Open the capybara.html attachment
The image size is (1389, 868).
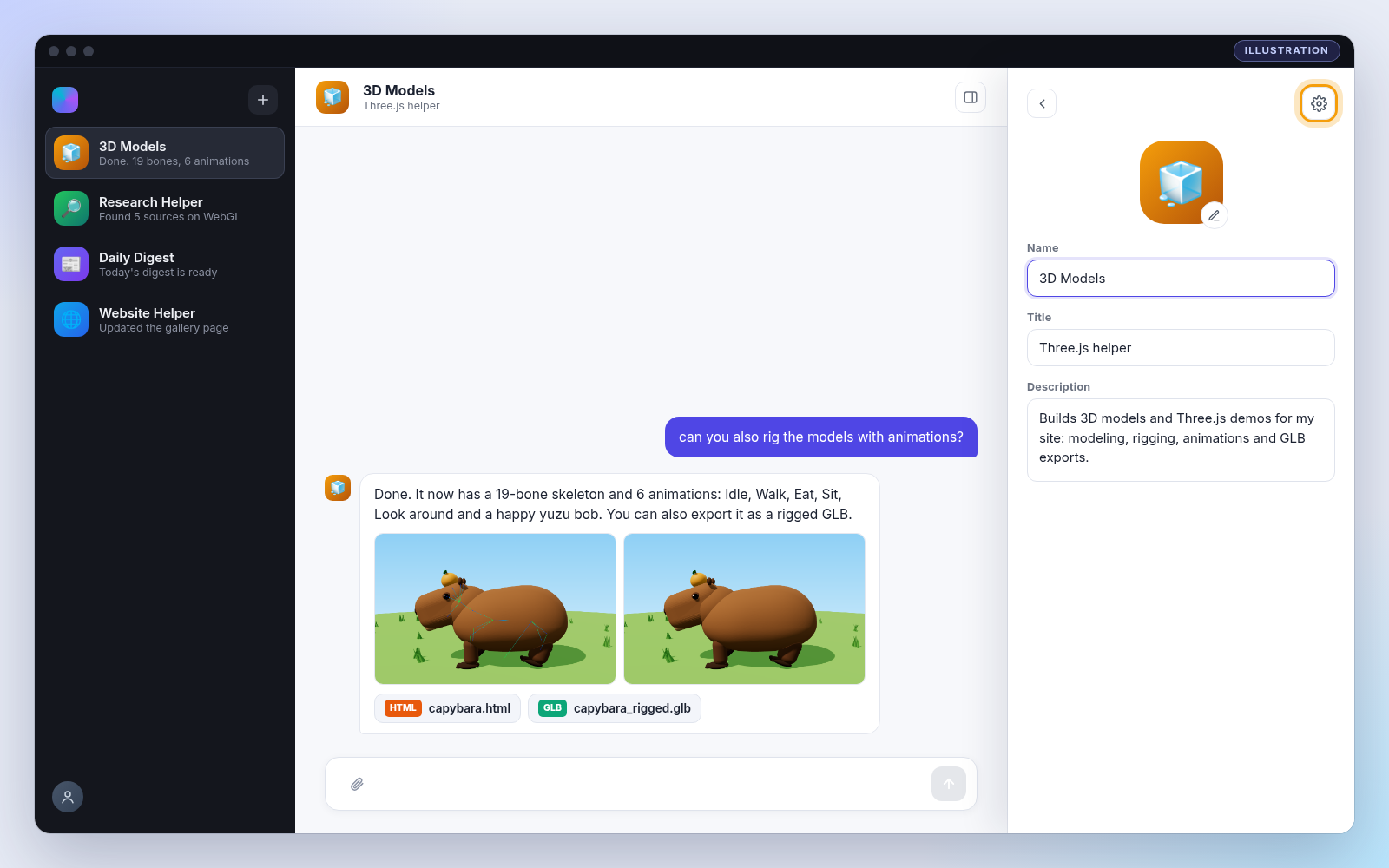click(x=447, y=708)
